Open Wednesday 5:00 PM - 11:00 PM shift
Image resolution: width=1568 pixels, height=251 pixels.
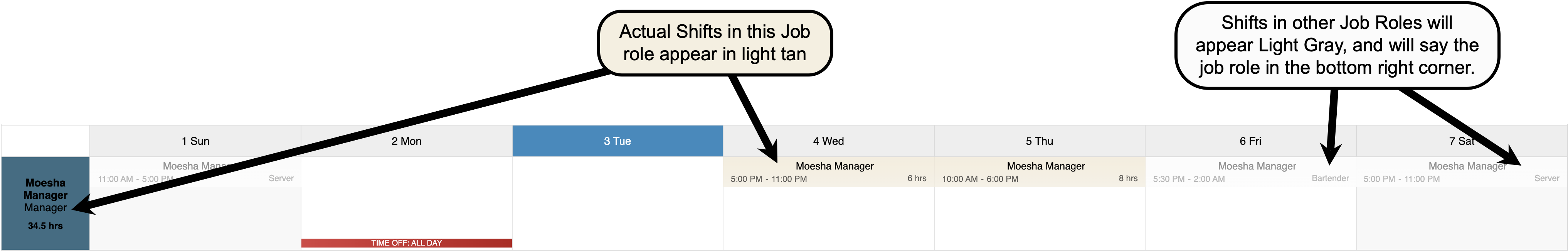[x=828, y=172]
